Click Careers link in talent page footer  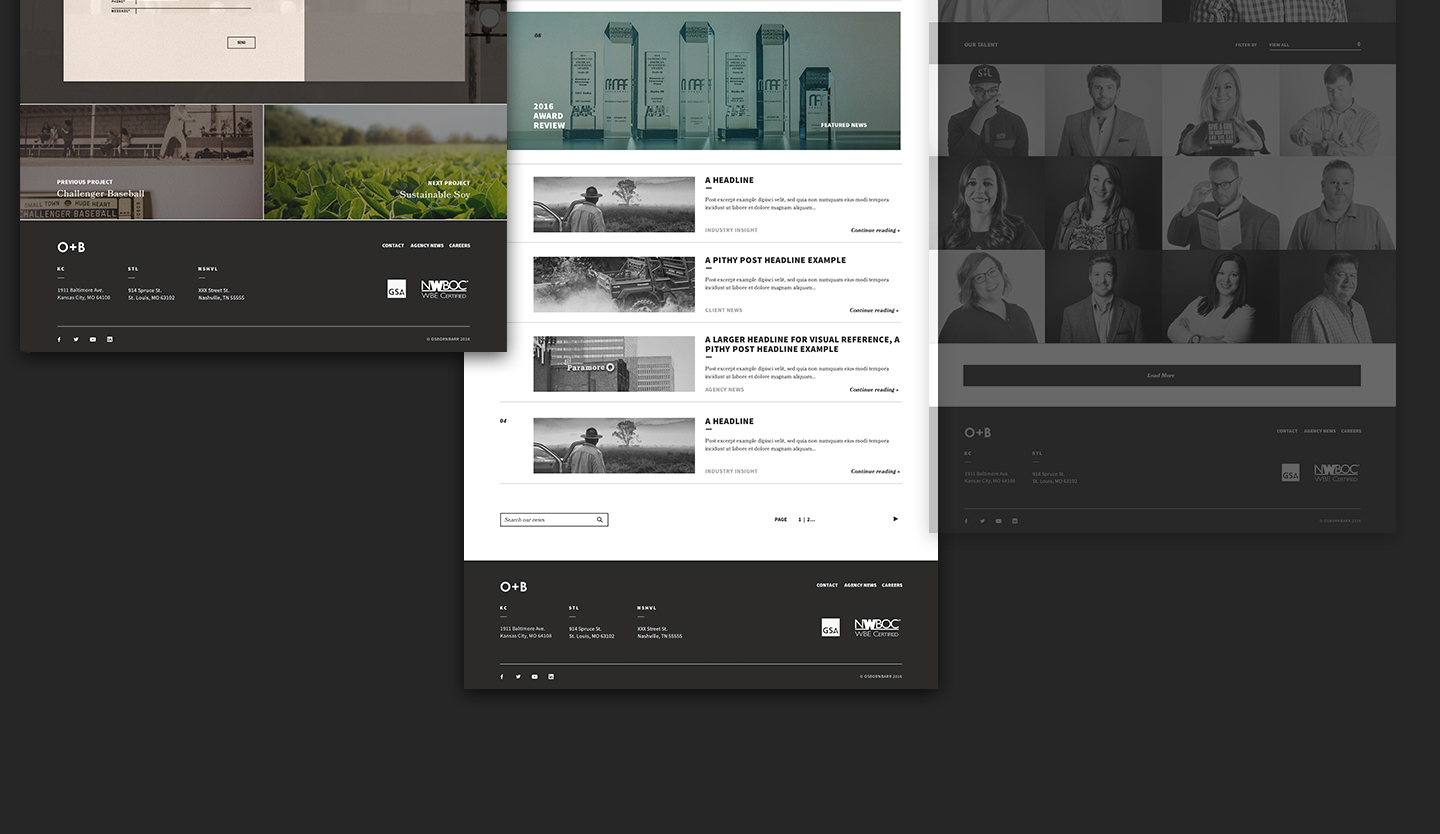point(1351,431)
